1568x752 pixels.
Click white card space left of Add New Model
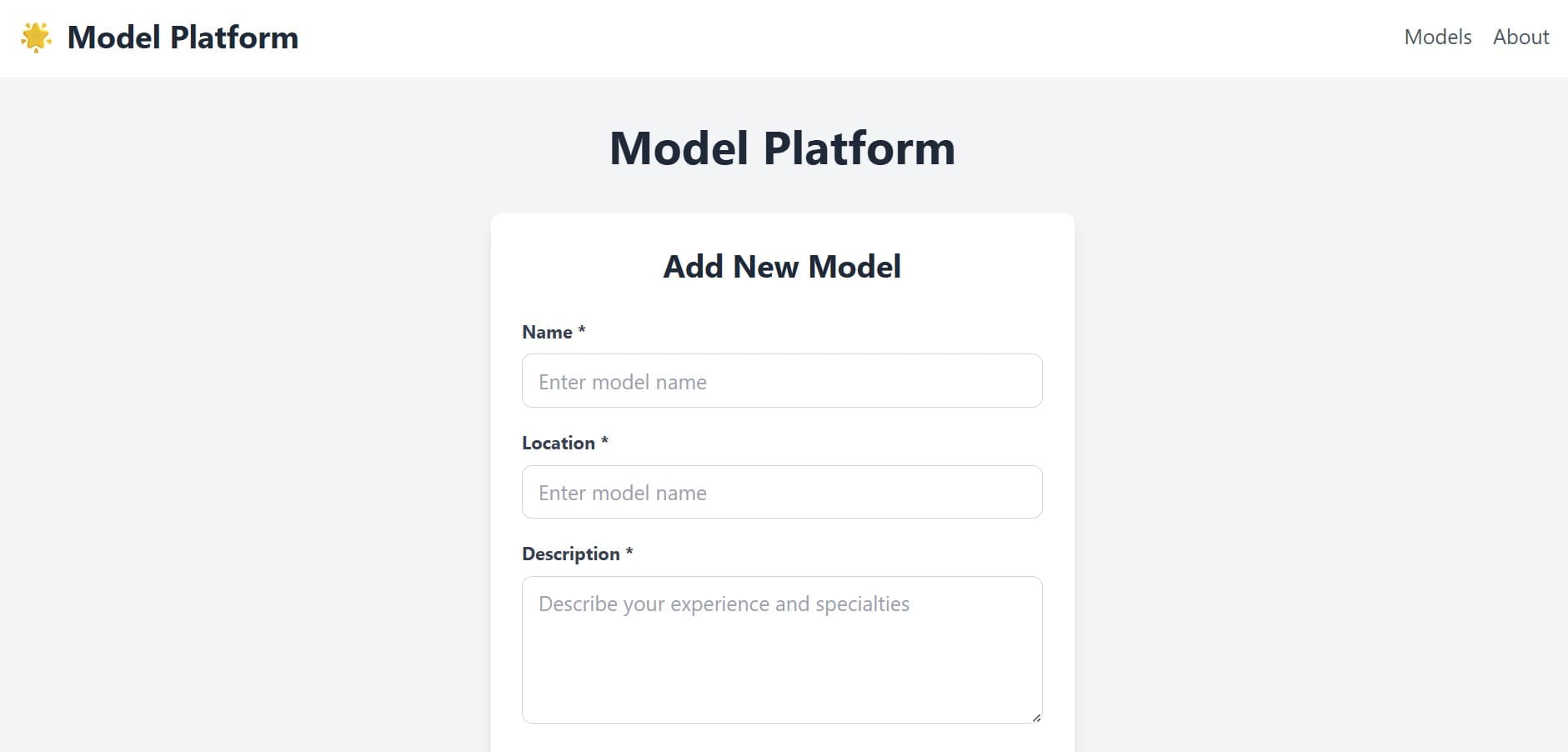(x=575, y=267)
